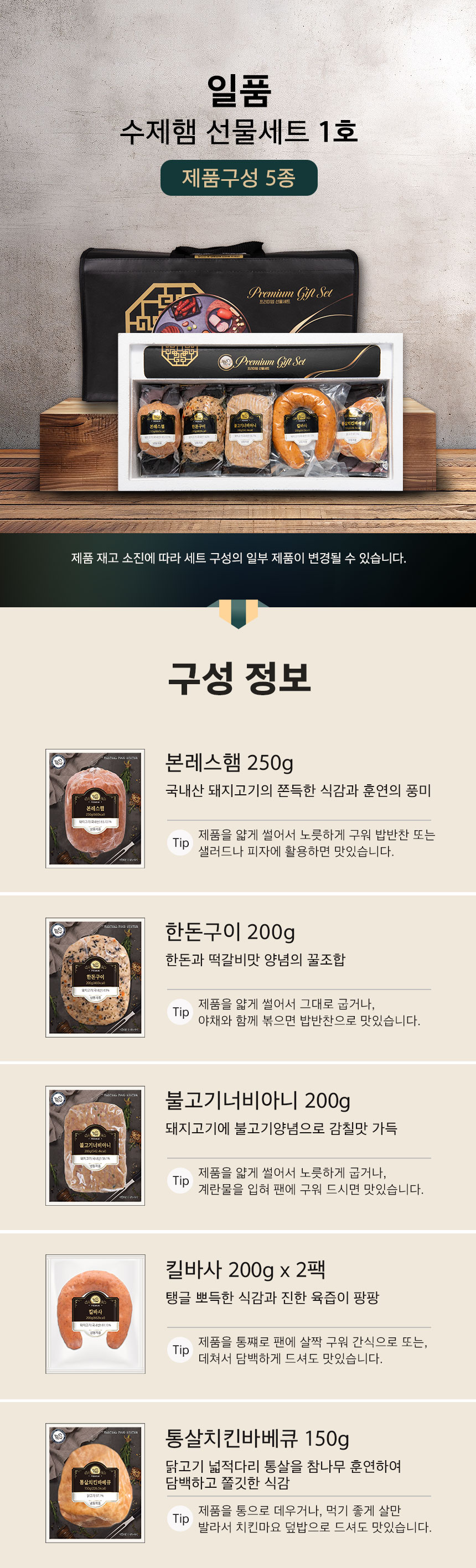Click the 구성 정보 section heading

[239, 678]
